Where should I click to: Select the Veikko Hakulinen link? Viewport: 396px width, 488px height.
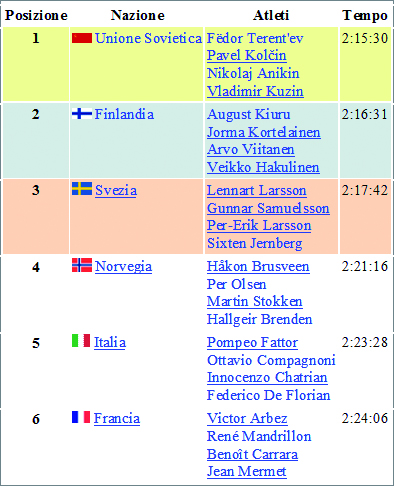point(263,167)
